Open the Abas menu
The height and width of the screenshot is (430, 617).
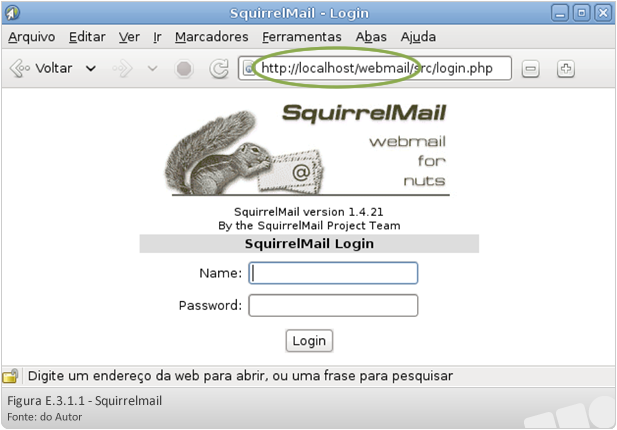(371, 37)
